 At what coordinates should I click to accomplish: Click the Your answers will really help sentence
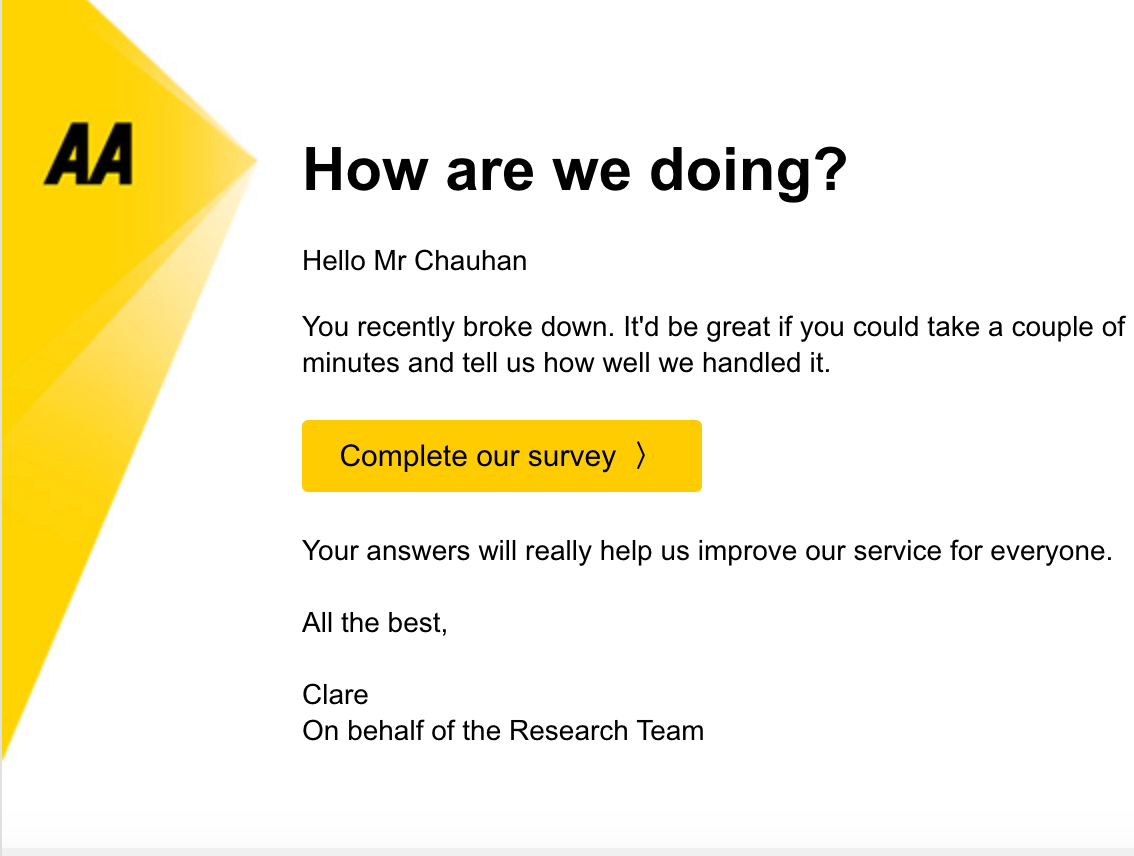point(707,551)
